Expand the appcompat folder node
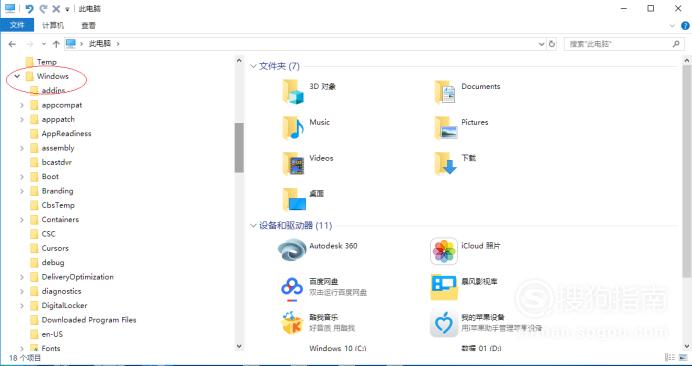The height and width of the screenshot is (366, 692). (22, 105)
